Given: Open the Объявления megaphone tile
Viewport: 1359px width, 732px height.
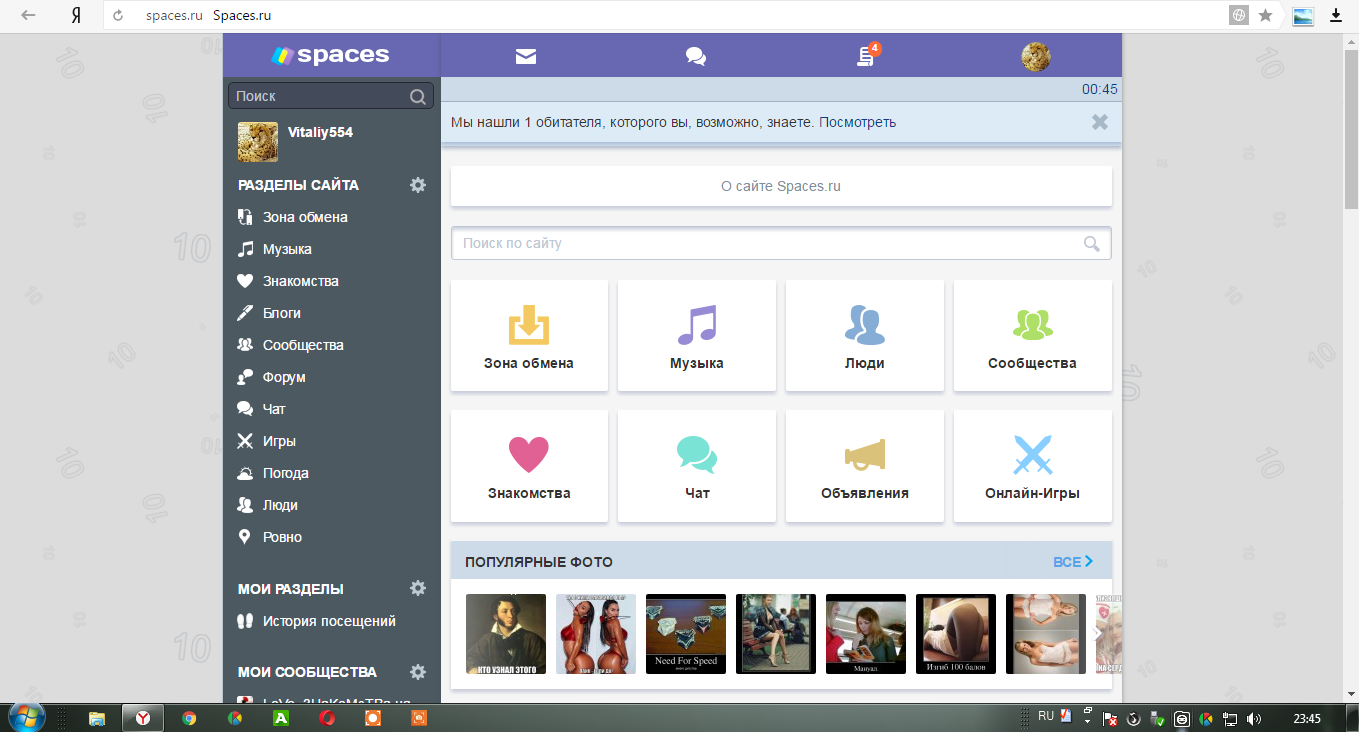Looking at the screenshot, I should (865, 466).
